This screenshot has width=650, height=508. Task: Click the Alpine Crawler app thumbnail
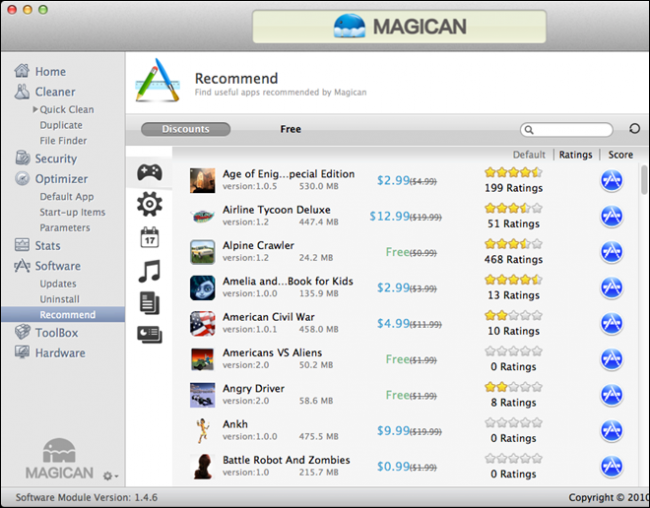pos(202,252)
